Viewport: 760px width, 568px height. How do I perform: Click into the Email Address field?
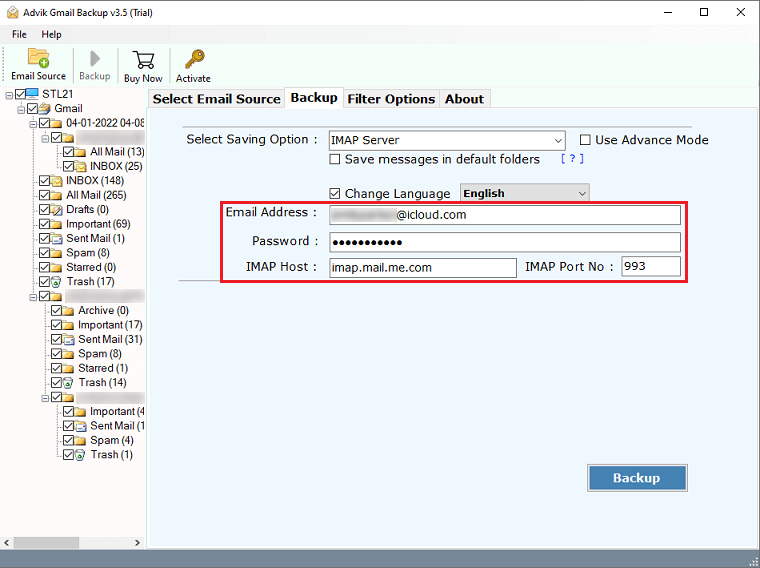tap(505, 215)
